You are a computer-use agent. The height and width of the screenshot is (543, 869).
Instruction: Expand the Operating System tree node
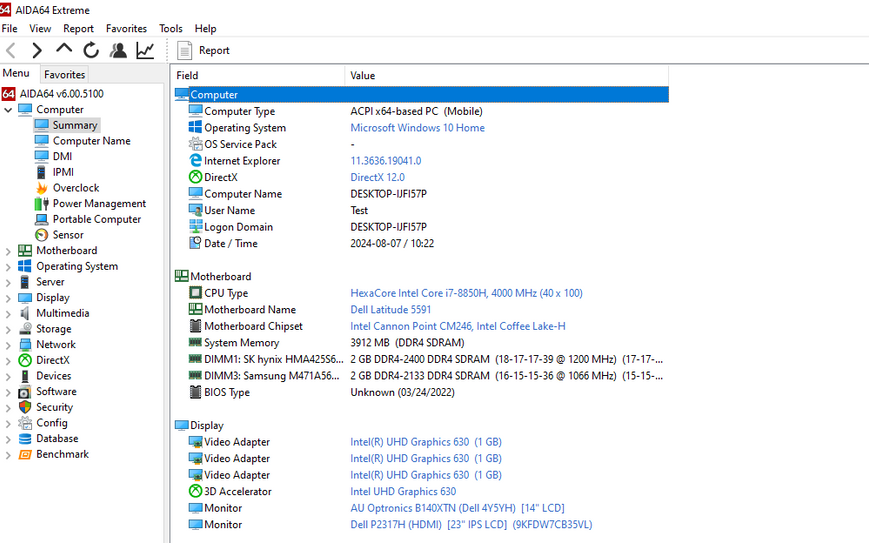coord(8,267)
